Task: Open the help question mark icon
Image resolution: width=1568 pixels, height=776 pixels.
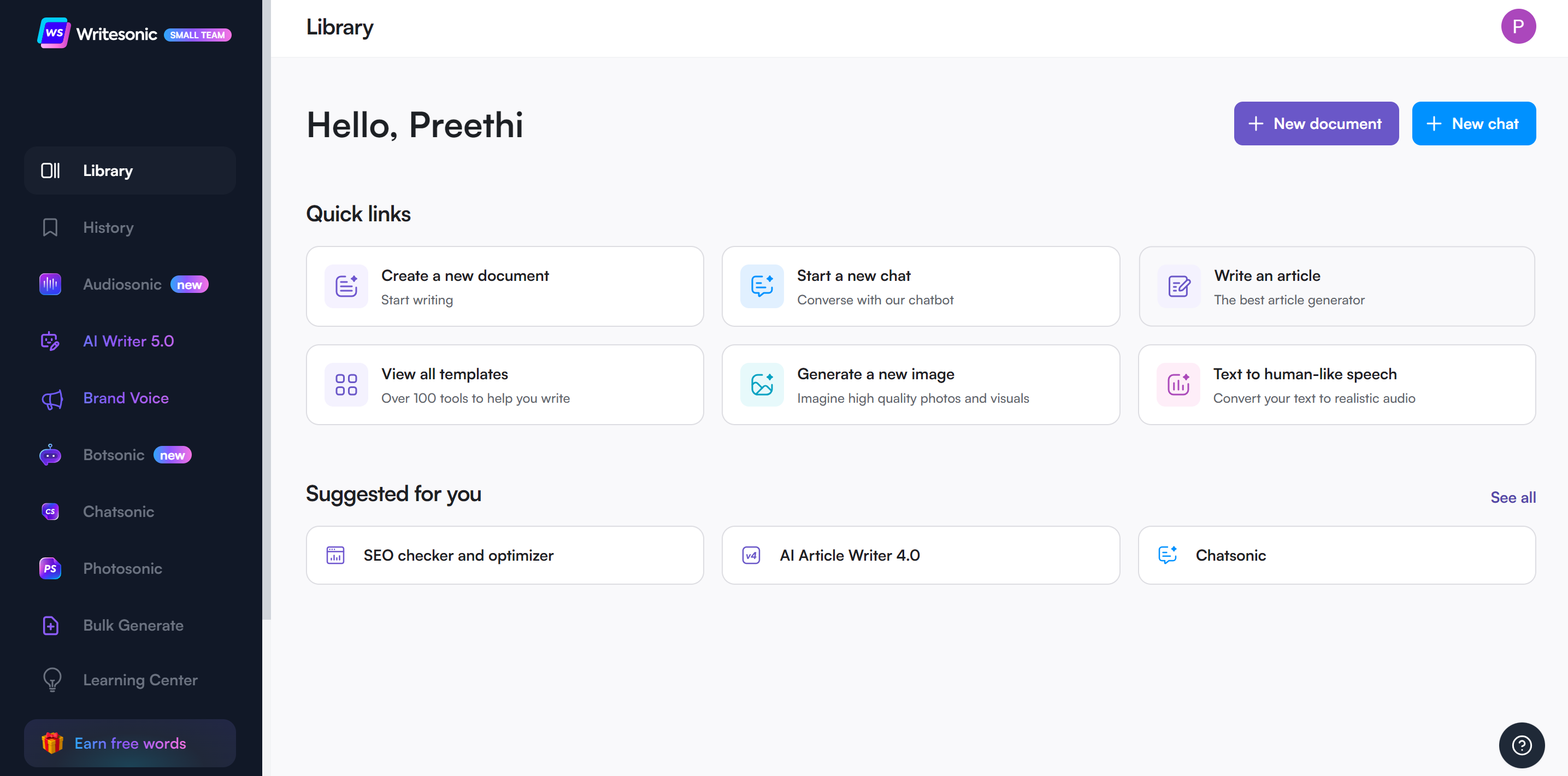Action: tap(1521, 745)
